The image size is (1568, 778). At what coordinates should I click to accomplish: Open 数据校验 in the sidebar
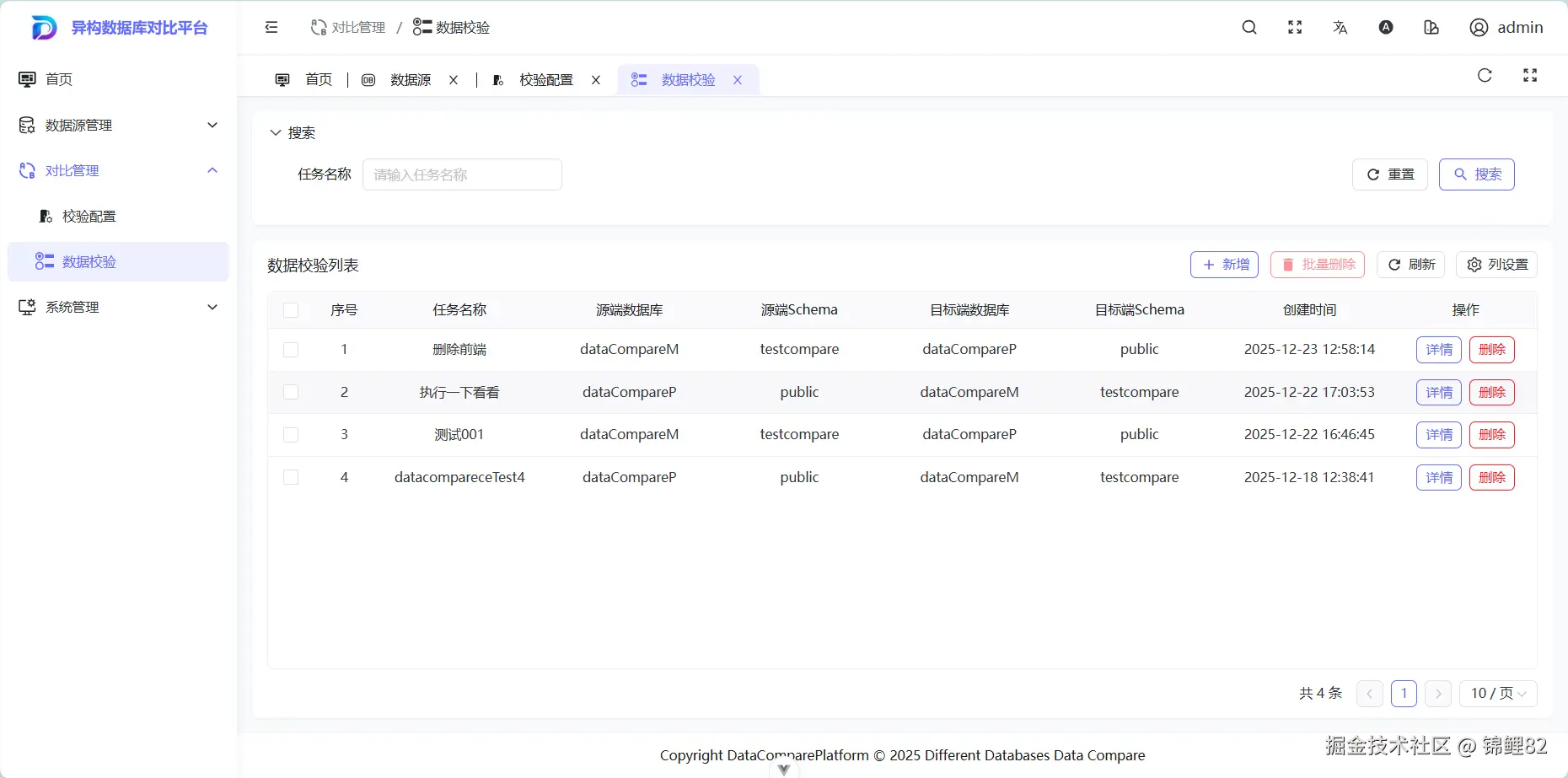119,261
